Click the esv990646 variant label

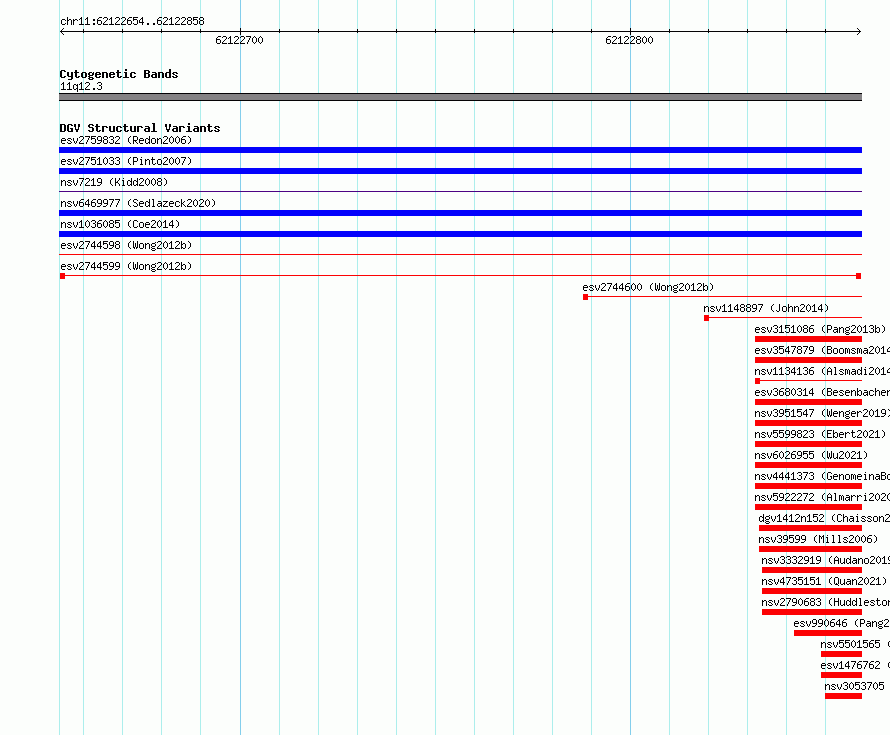click(842, 623)
